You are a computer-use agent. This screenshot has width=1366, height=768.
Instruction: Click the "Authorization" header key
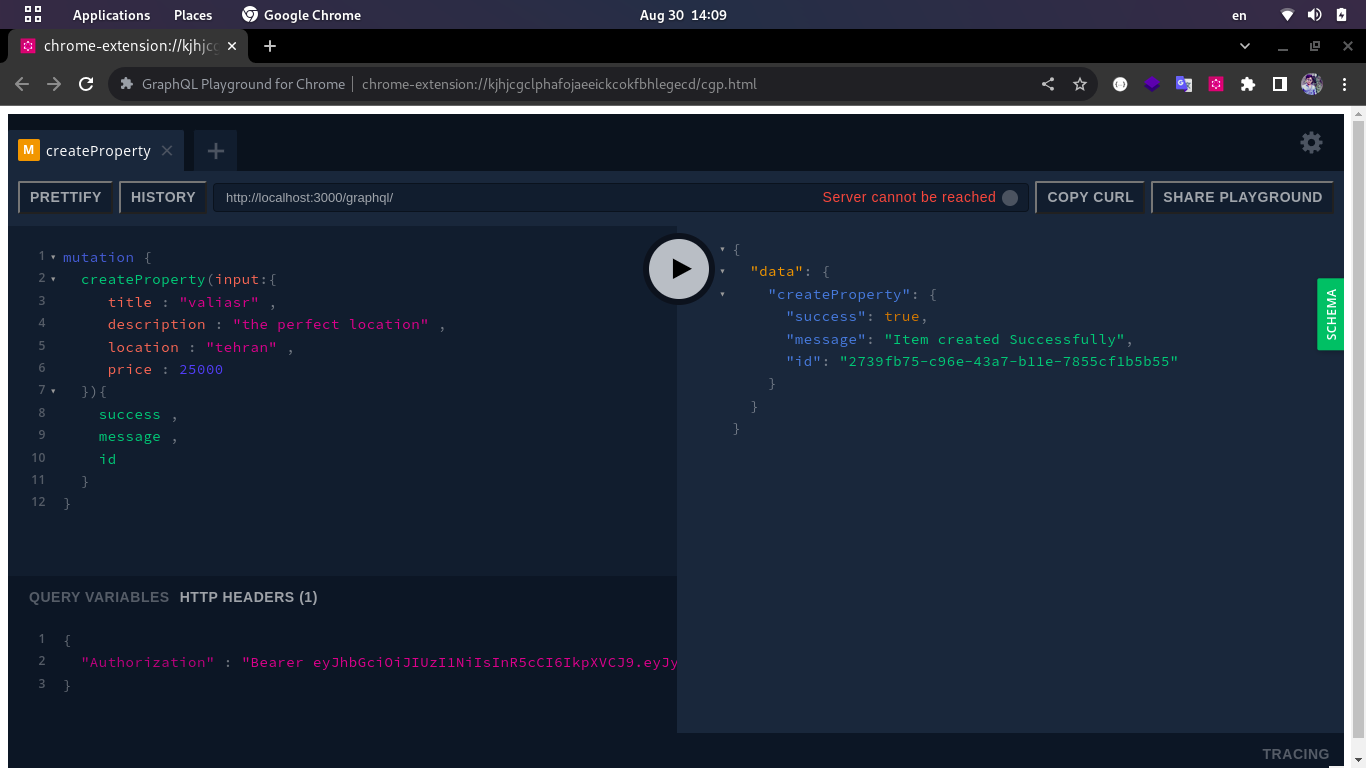point(148,662)
